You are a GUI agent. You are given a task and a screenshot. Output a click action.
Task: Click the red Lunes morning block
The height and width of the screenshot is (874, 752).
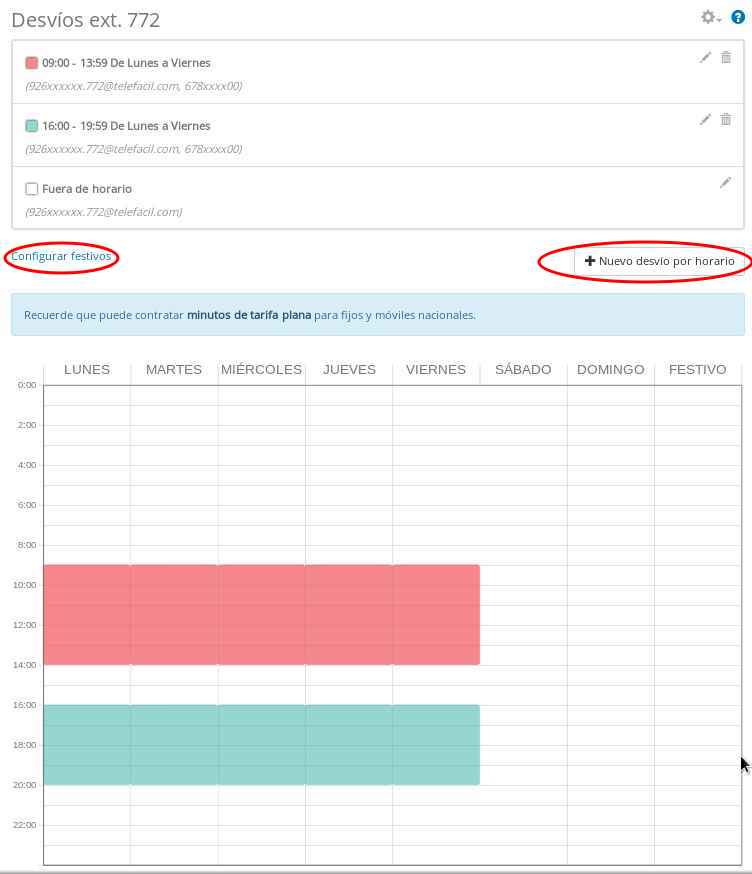(87, 614)
